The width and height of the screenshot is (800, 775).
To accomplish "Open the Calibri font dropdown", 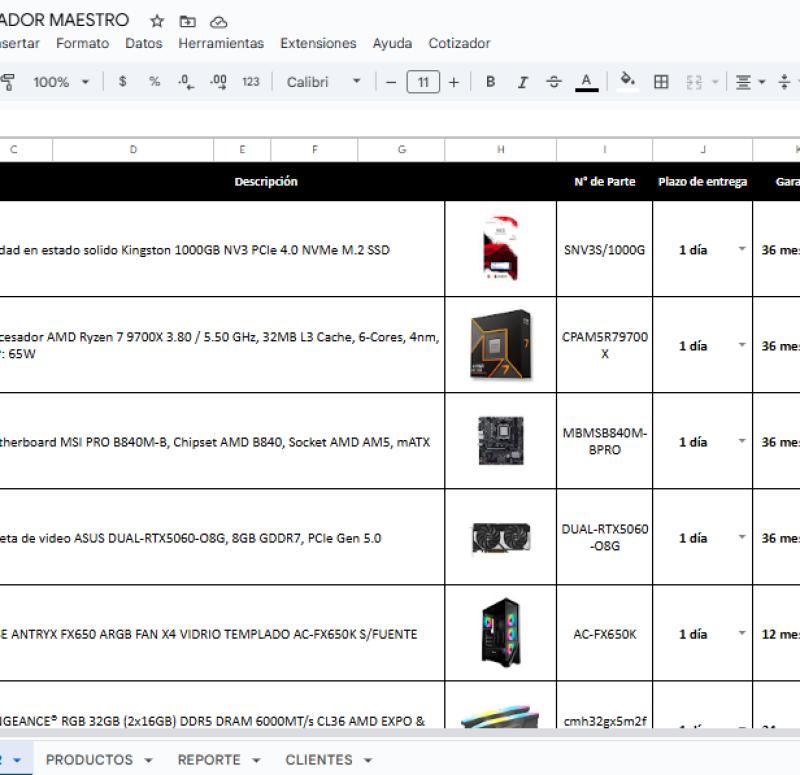I will click(x=323, y=82).
